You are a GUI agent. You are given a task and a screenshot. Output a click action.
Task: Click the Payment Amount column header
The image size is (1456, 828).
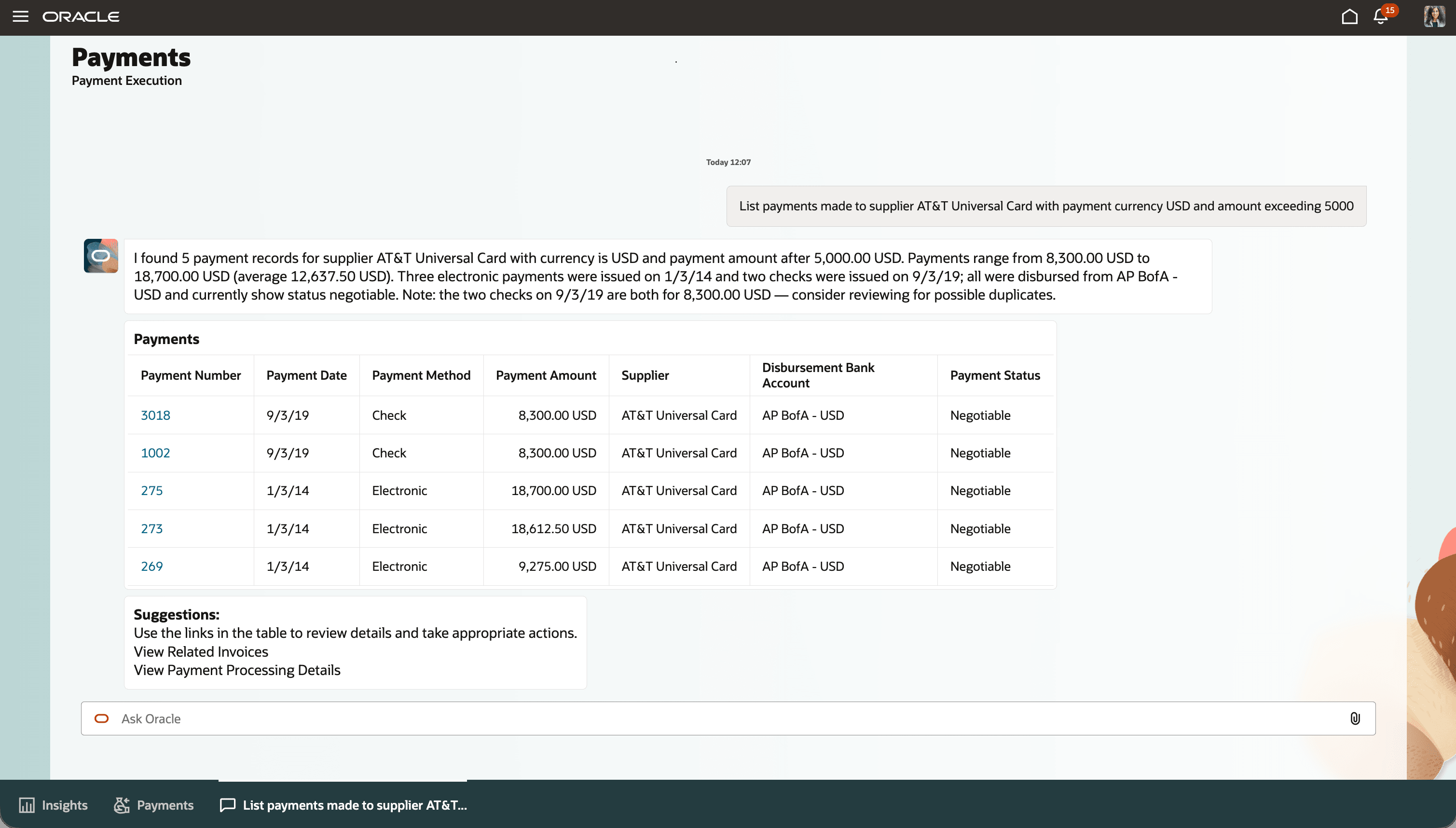(x=546, y=375)
